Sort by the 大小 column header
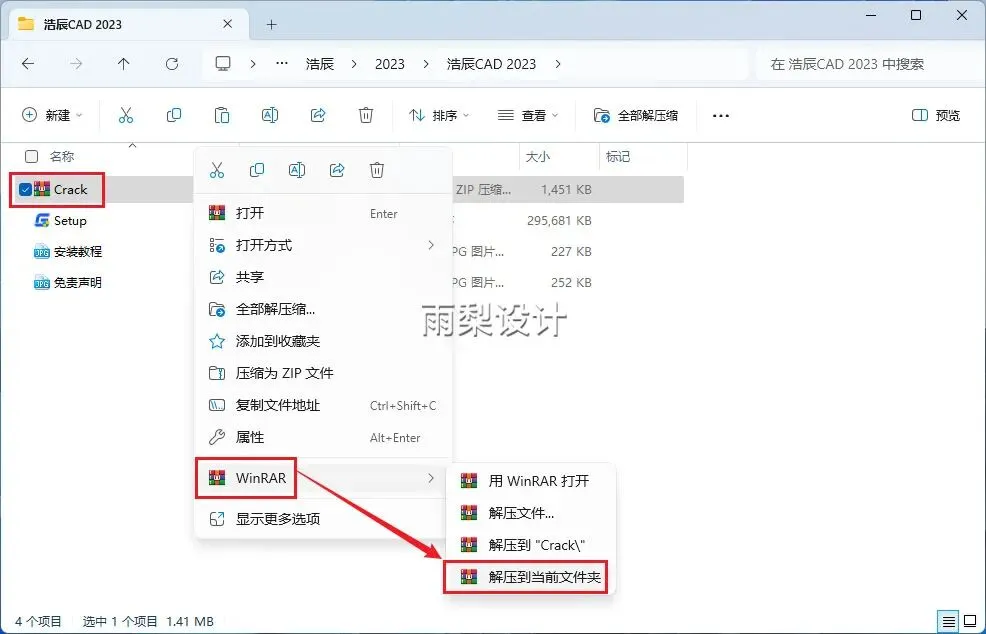 (x=538, y=157)
